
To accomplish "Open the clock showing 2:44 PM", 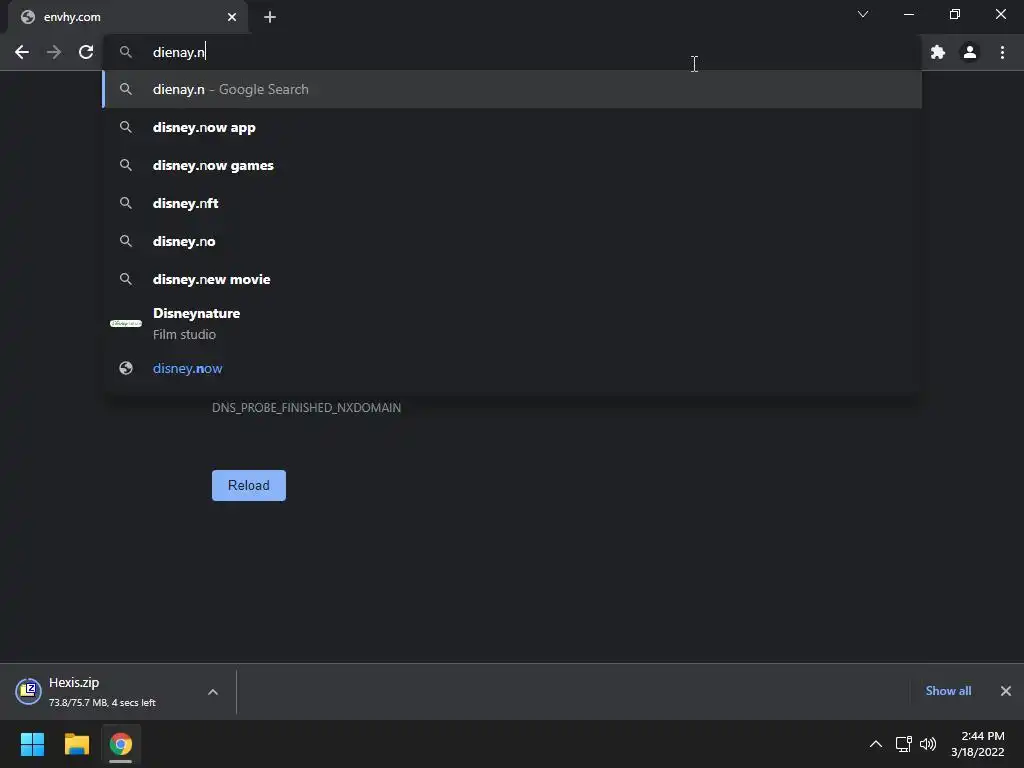I will [x=978, y=744].
